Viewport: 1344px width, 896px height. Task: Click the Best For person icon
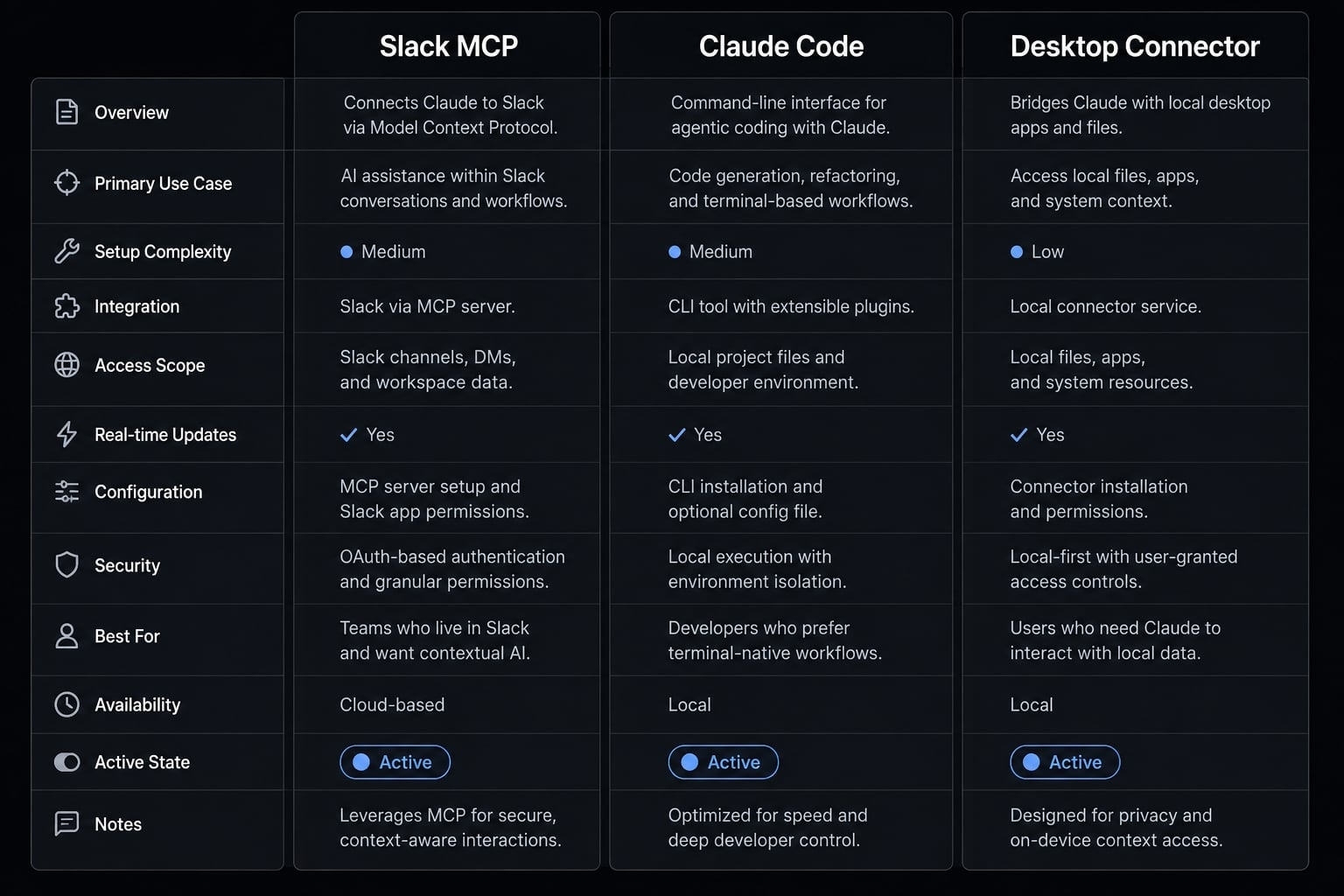[66, 636]
